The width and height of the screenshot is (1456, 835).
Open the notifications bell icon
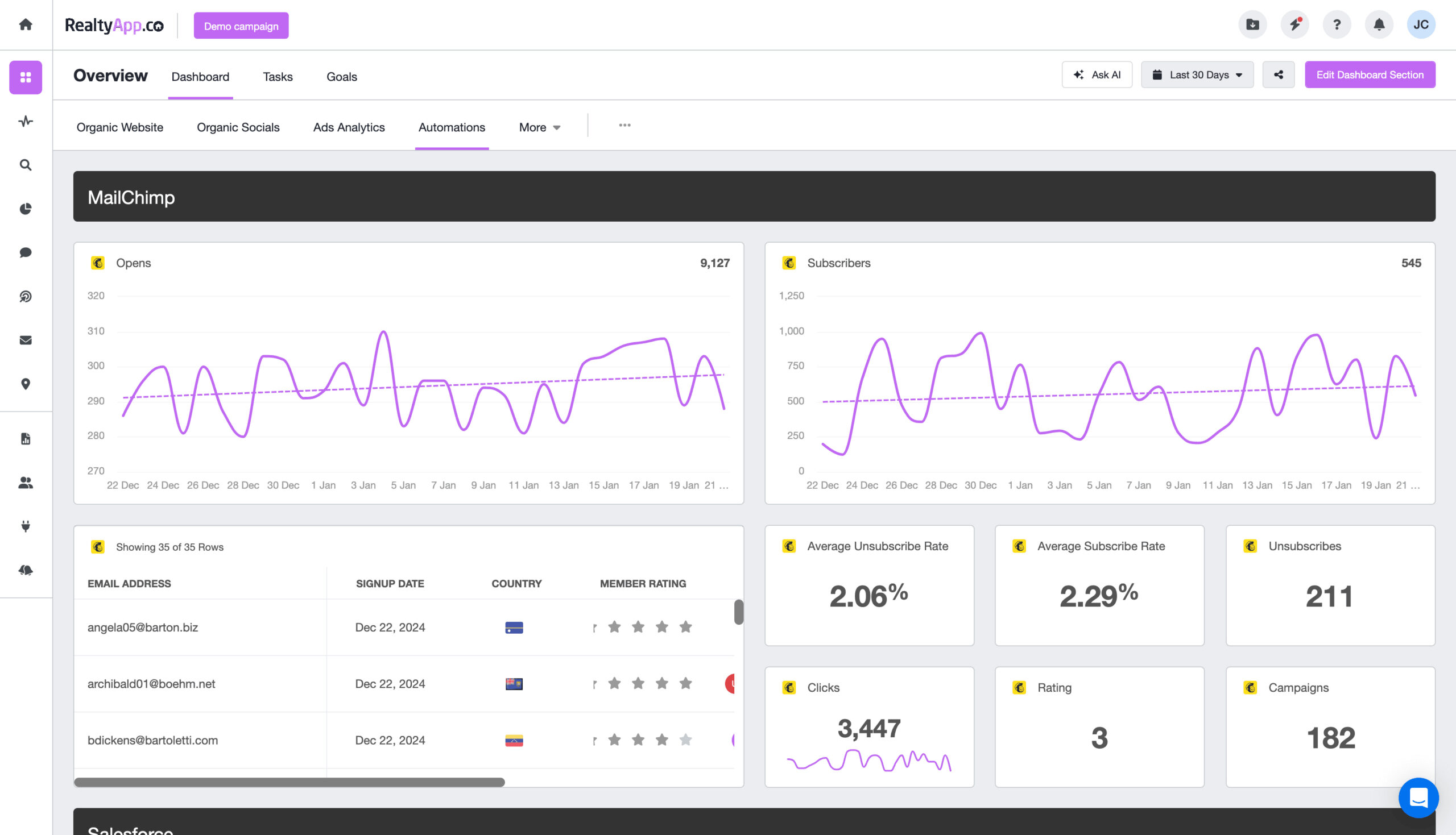point(1379,24)
